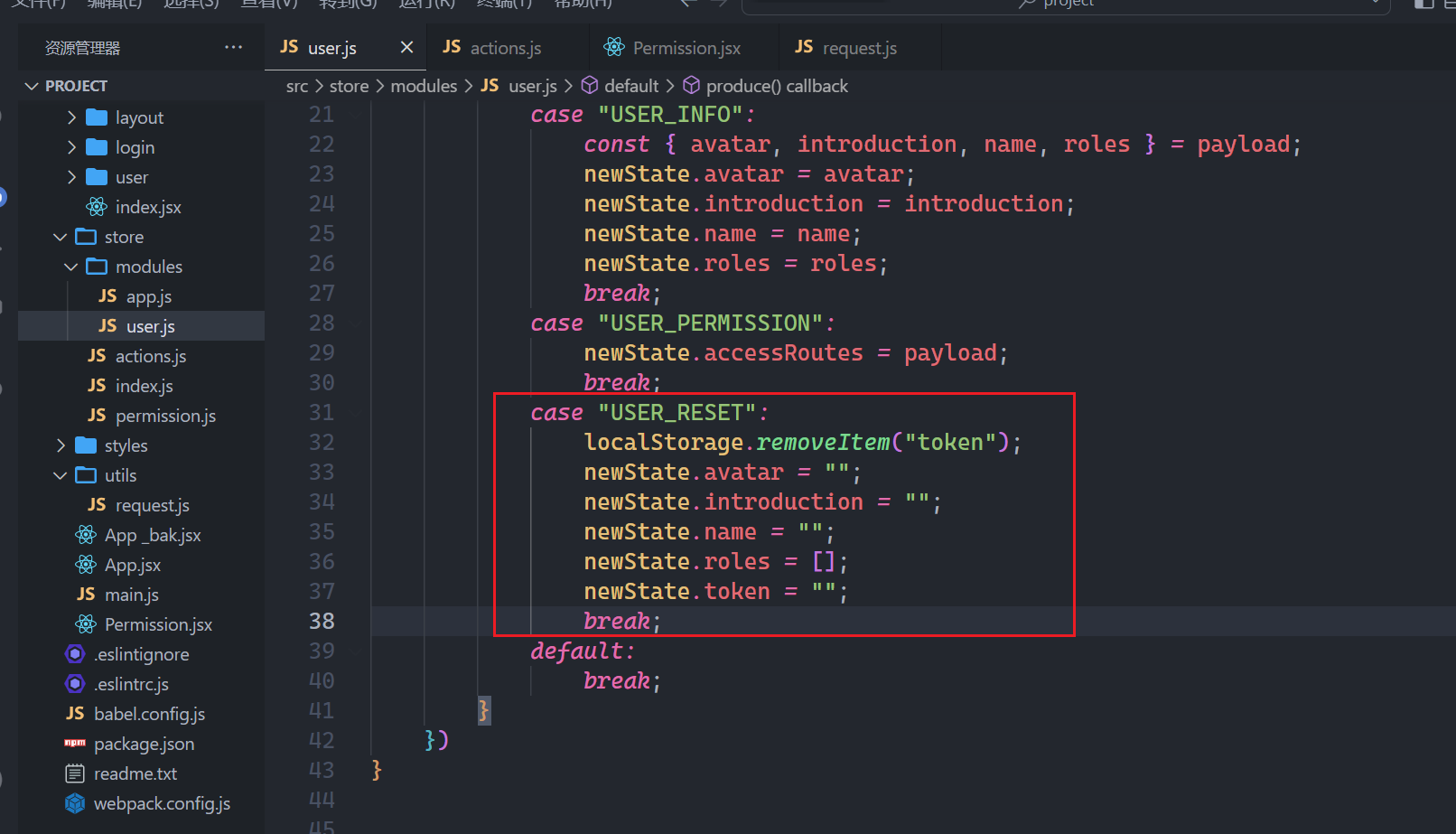This screenshot has height=834, width=1456.
Task: Open the explorer more actions ellipsis
Action: click(x=233, y=47)
